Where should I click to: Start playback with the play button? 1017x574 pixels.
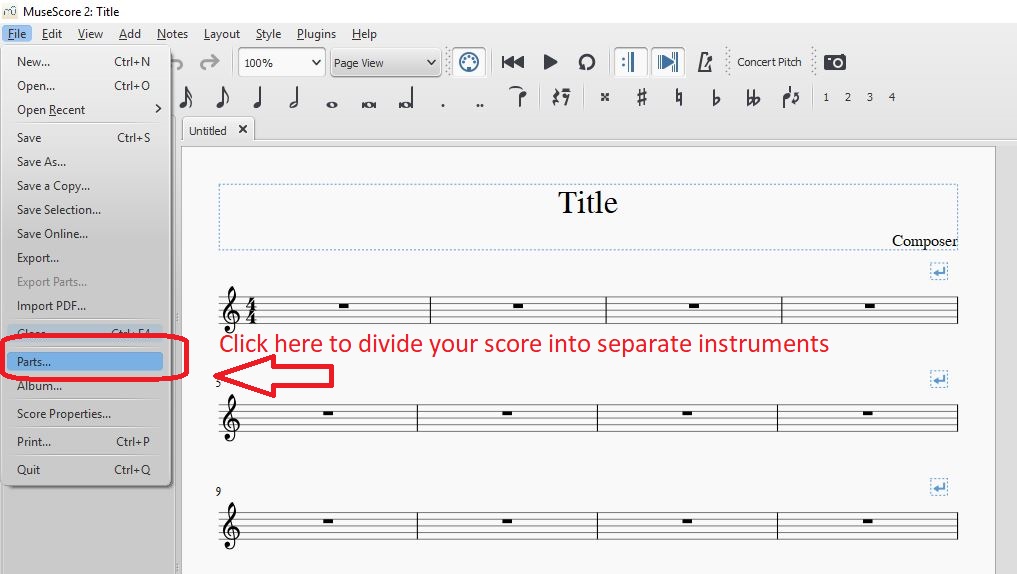point(550,62)
